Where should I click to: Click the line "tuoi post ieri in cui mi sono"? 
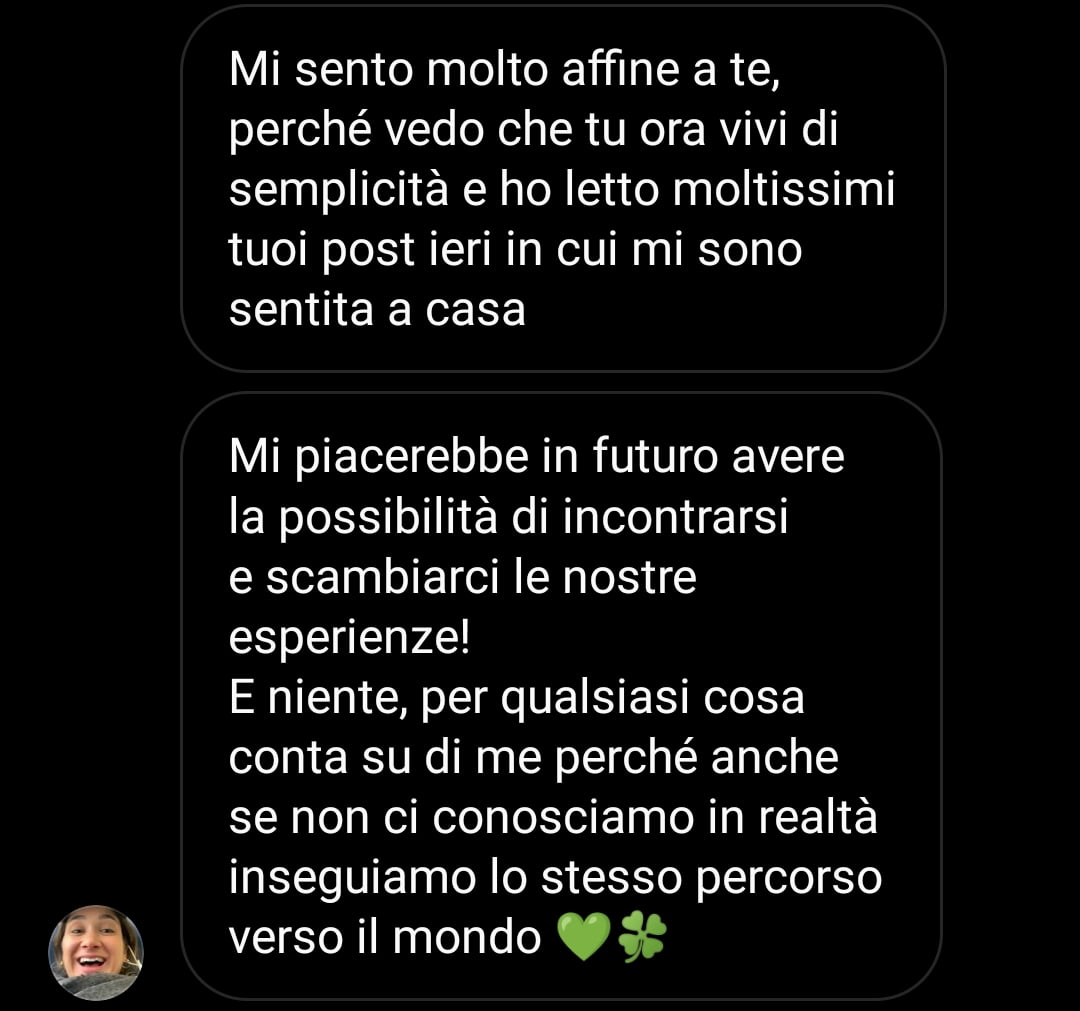tap(515, 250)
